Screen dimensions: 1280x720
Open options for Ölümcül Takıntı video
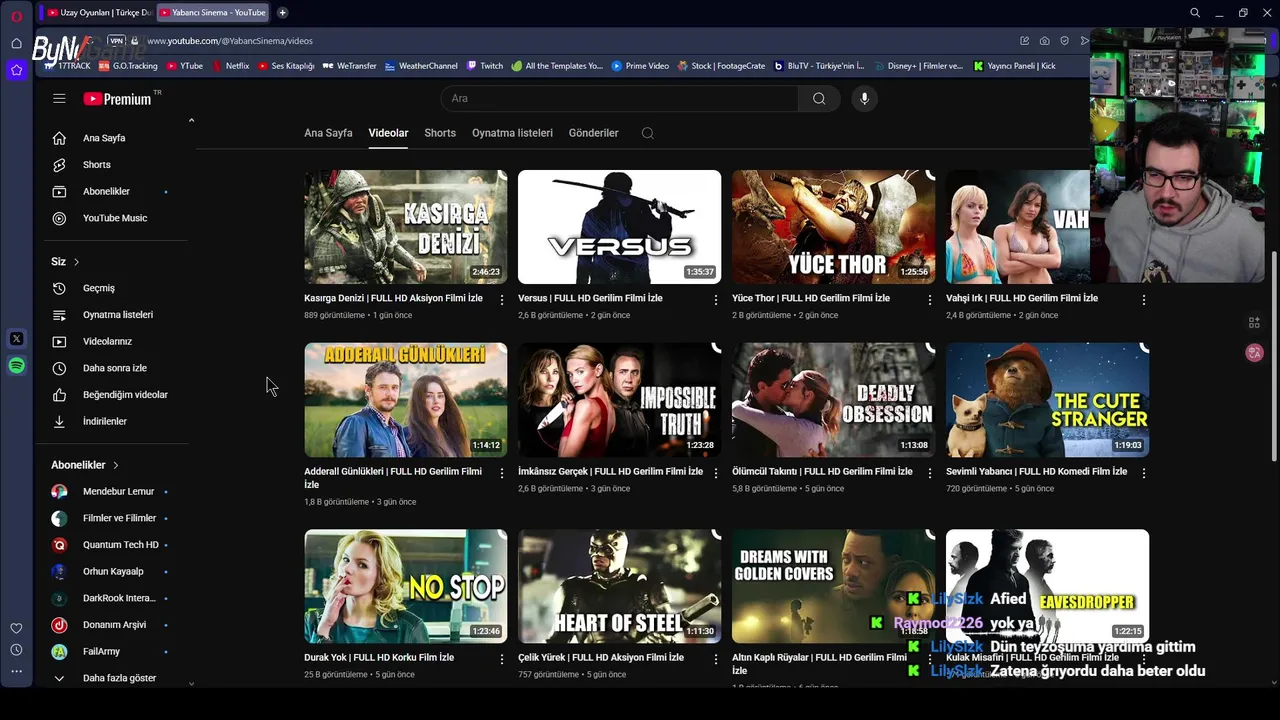pos(930,473)
